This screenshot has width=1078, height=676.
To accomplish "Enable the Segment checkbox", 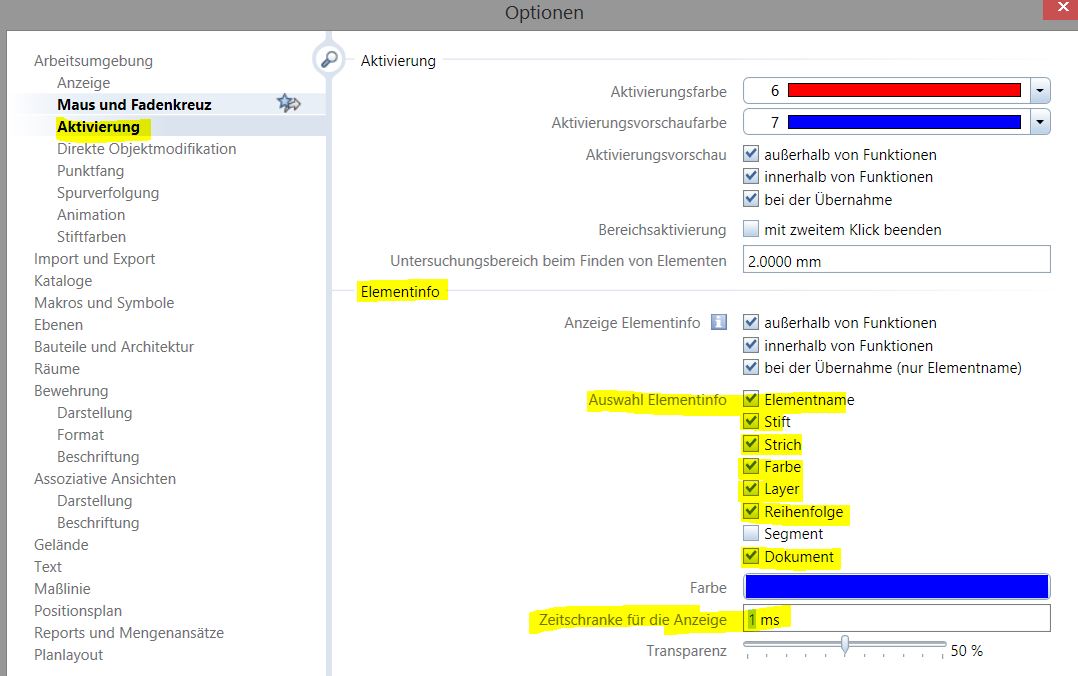I will [x=751, y=534].
